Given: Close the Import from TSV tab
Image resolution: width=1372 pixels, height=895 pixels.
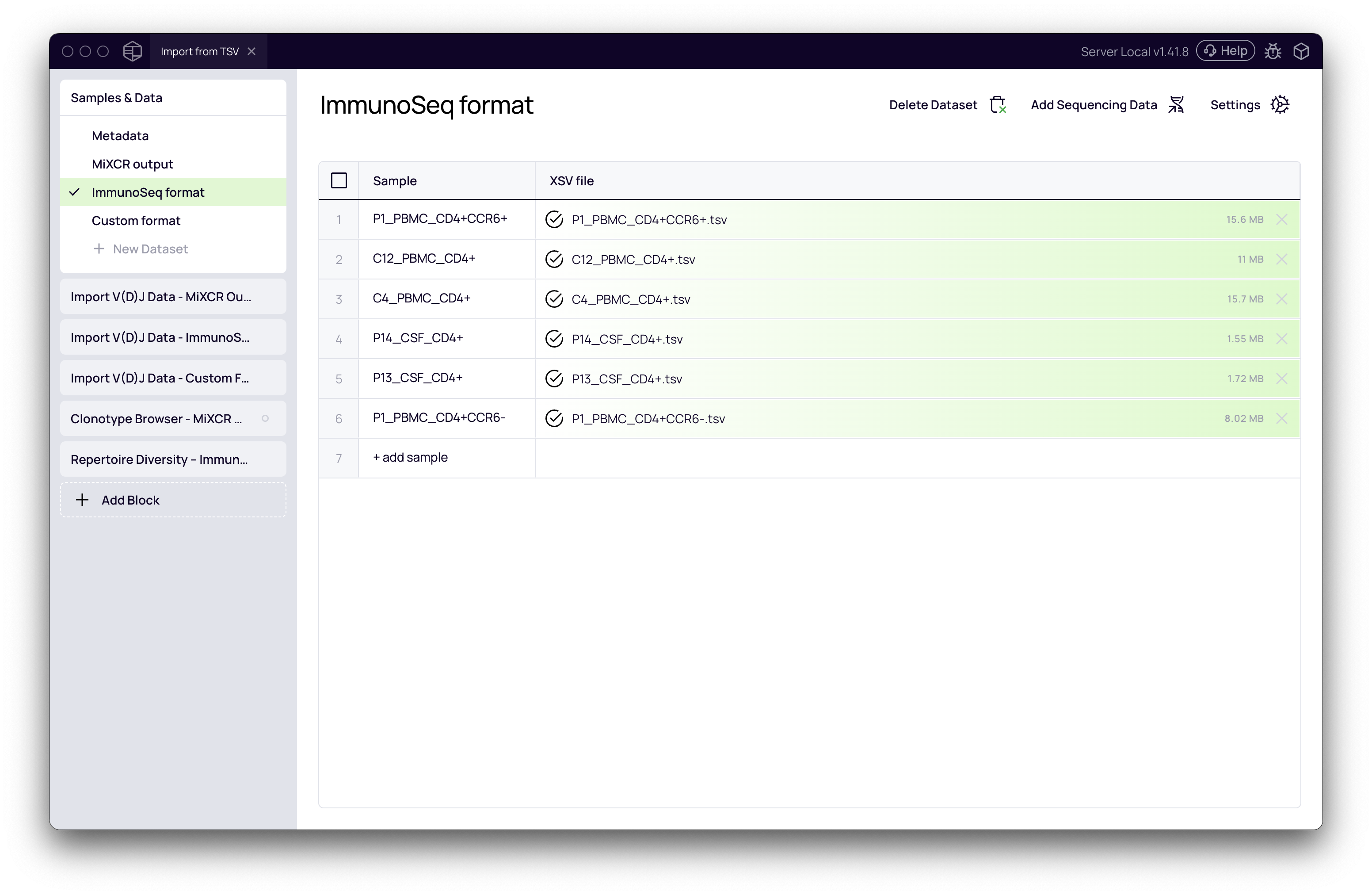Looking at the screenshot, I should [252, 51].
